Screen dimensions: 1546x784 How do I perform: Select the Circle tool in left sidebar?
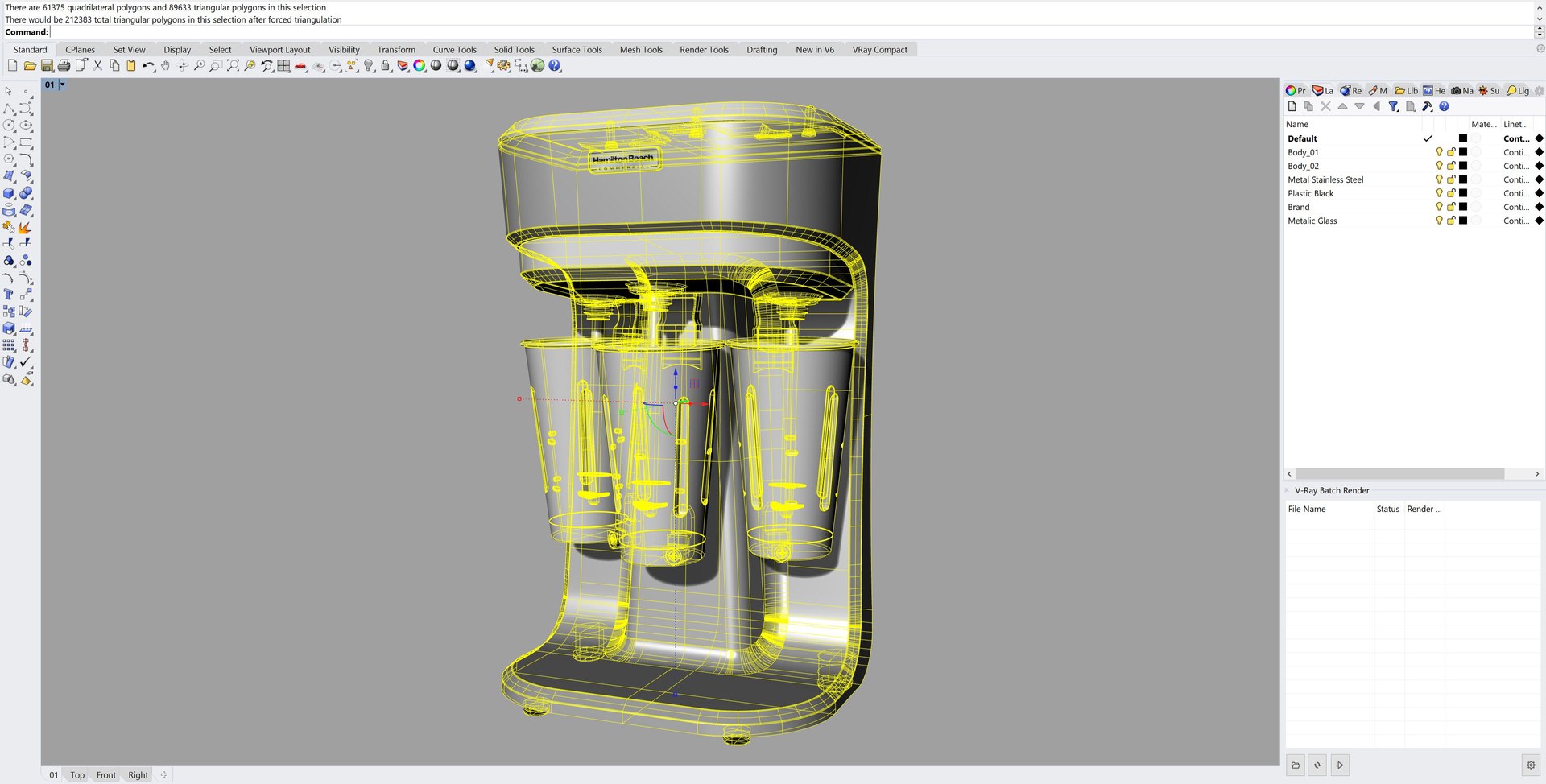pyautogui.click(x=9, y=126)
